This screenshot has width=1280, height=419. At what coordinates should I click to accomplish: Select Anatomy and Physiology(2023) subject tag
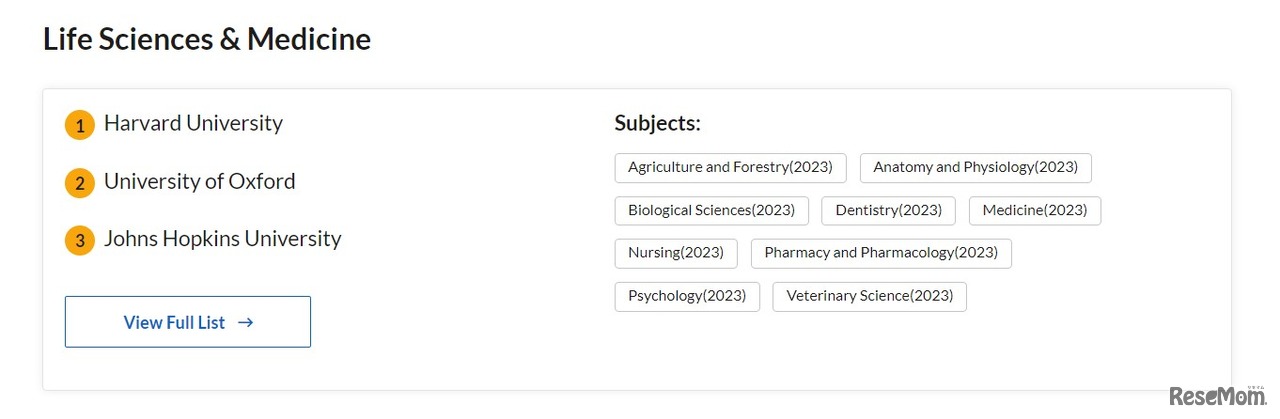[975, 168]
